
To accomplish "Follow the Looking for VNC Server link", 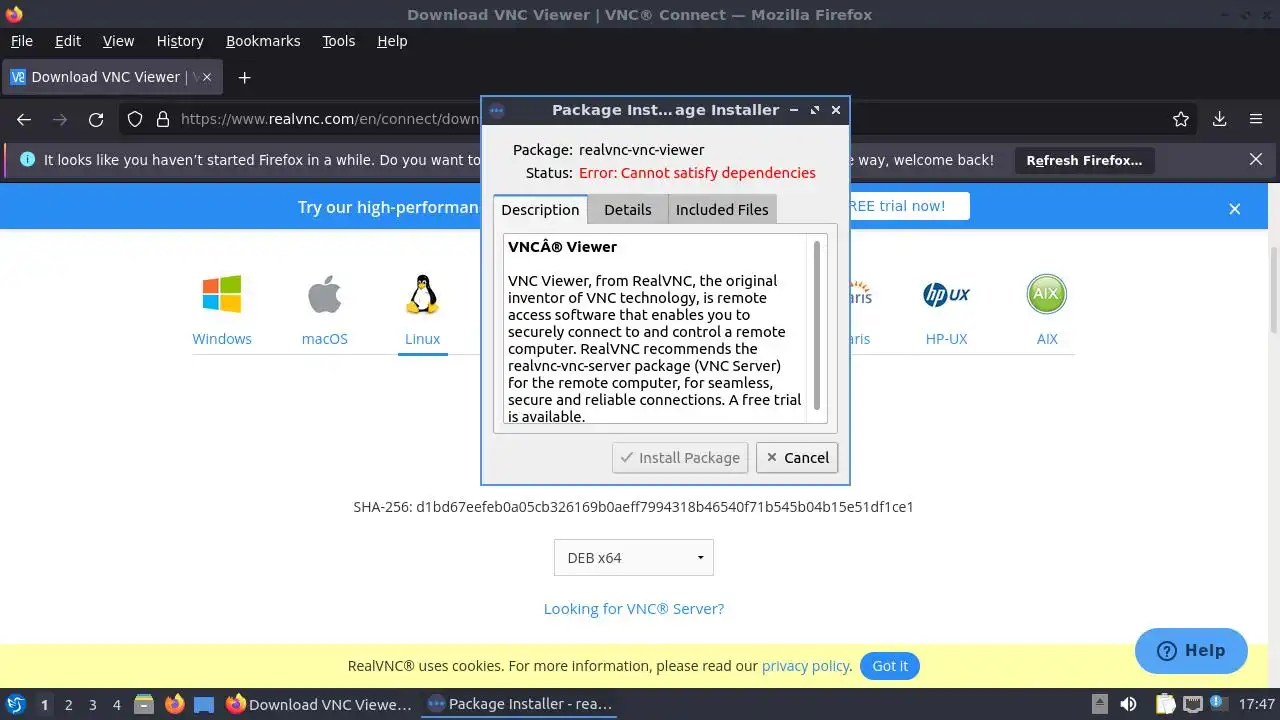I will [634, 608].
